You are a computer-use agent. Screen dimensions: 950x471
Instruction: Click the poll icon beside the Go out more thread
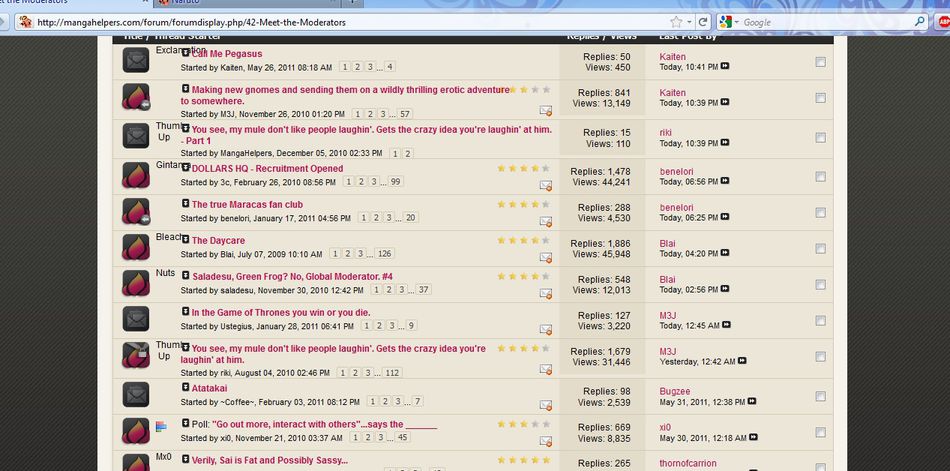tap(161, 427)
